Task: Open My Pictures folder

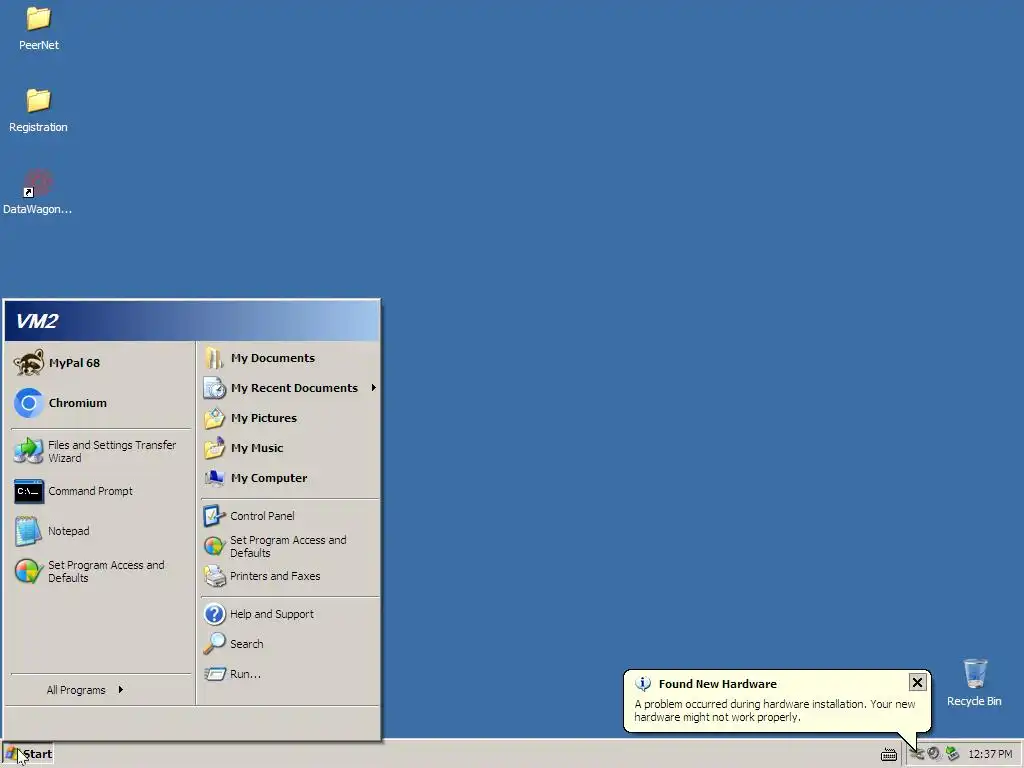Action: [x=290, y=418]
